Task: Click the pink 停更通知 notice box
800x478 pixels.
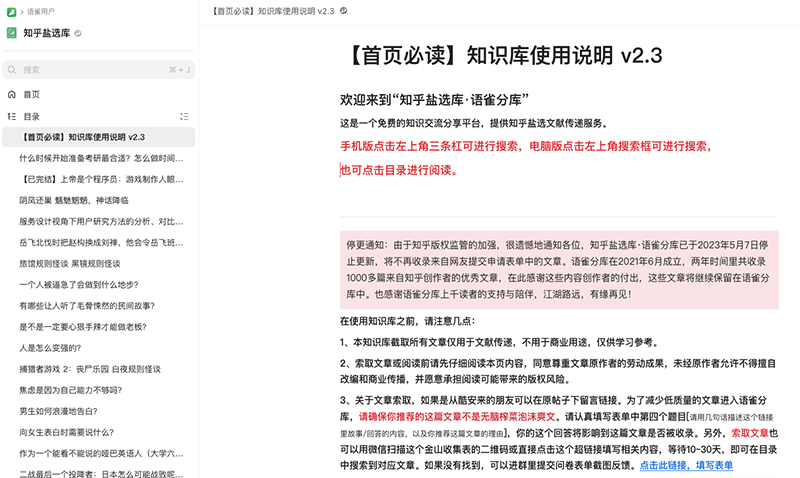Action: tap(559, 270)
